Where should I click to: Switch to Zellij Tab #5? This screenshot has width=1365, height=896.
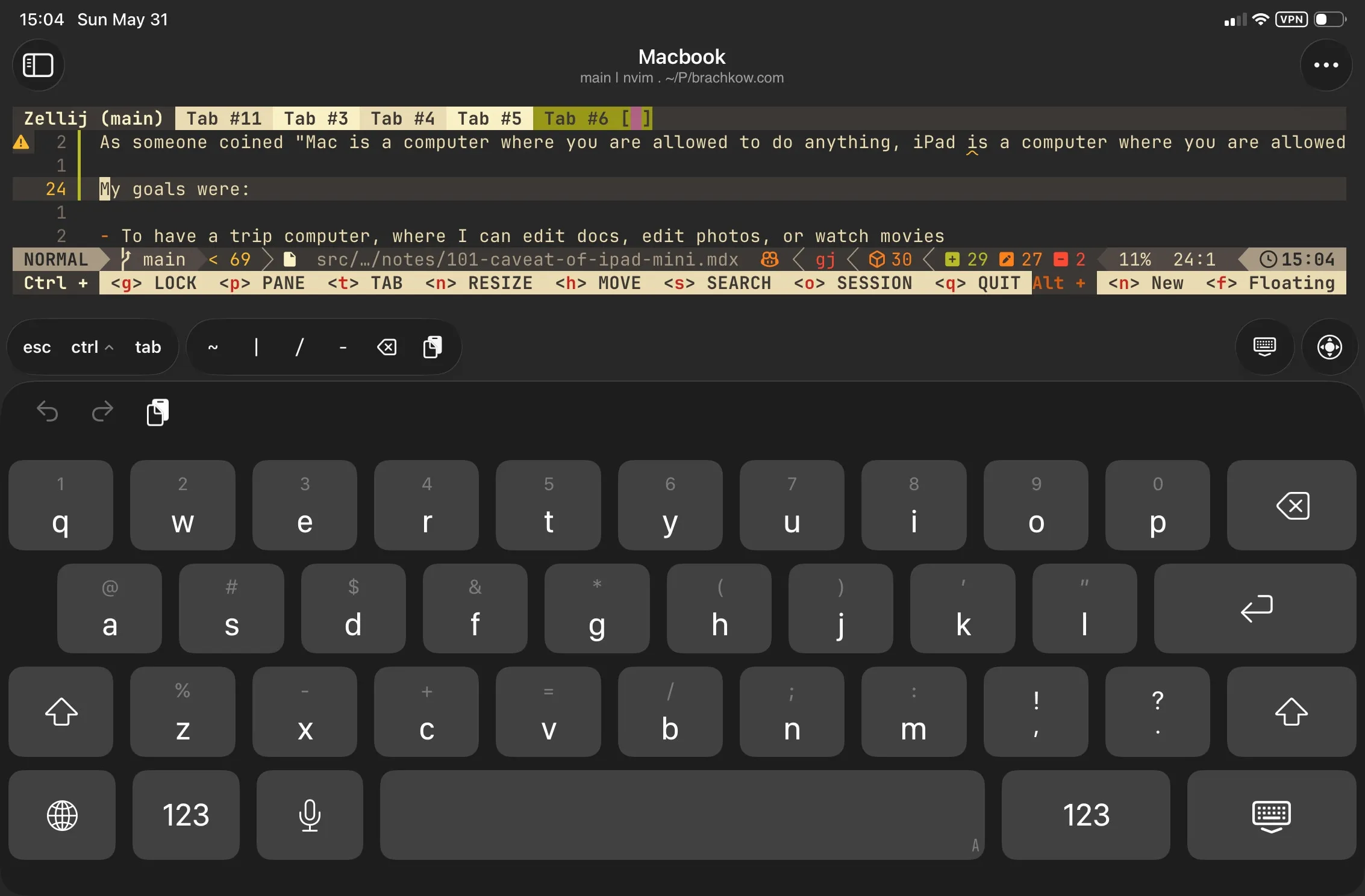489,119
